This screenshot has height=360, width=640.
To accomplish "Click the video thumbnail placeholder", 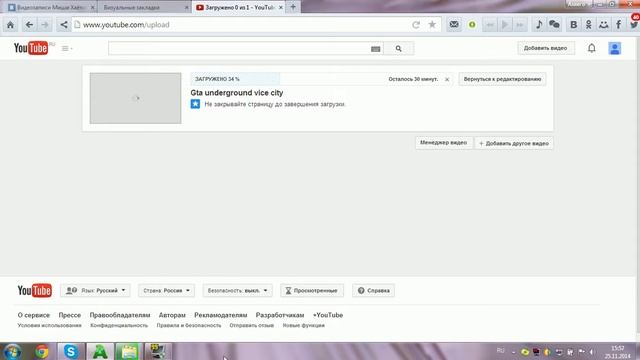I will click(136, 98).
